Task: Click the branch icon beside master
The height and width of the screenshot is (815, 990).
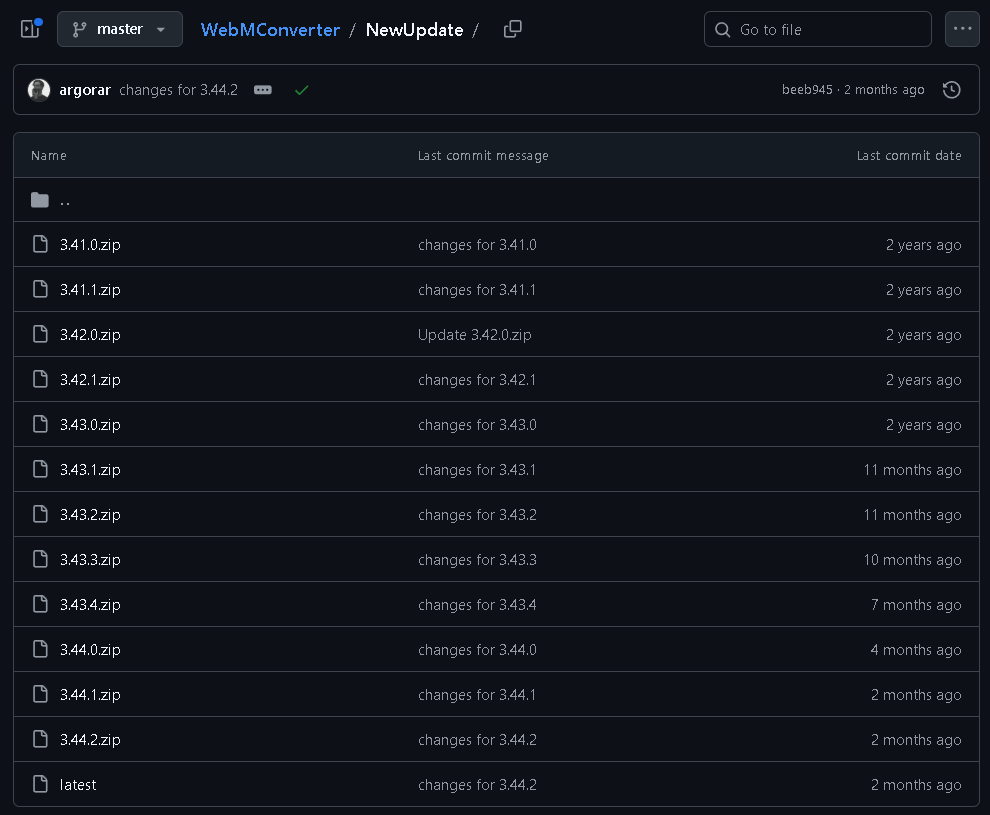Action: (79, 29)
